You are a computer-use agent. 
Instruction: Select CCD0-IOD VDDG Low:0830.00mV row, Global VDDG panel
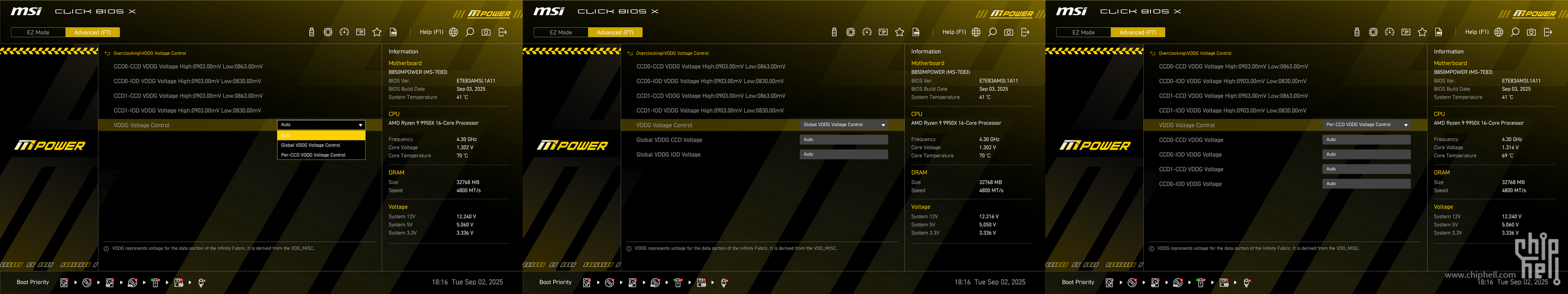coord(710,81)
